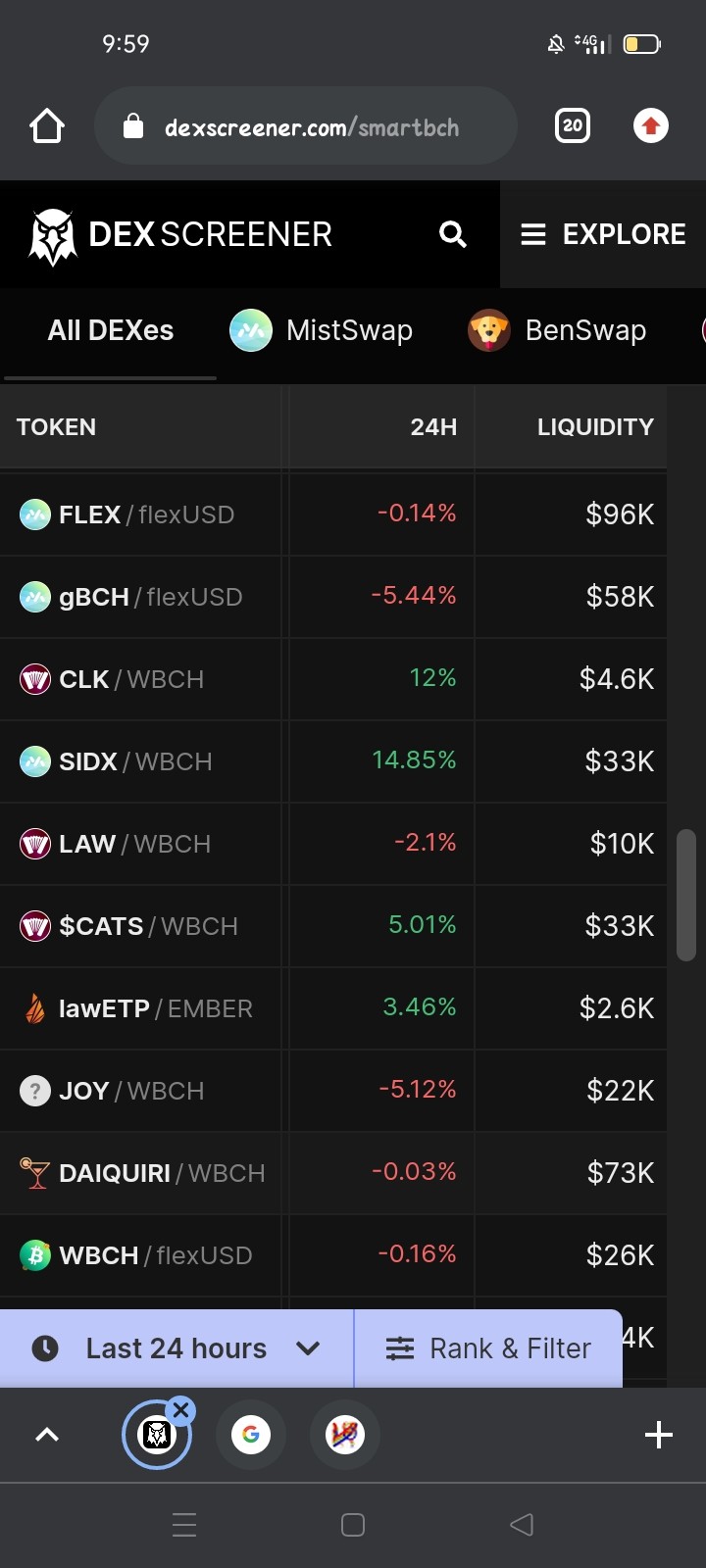Image resolution: width=706 pixels, height=1568 pixels.
Task: Expand the Last 24 hours dropdown
Action: coord(176,1348)
